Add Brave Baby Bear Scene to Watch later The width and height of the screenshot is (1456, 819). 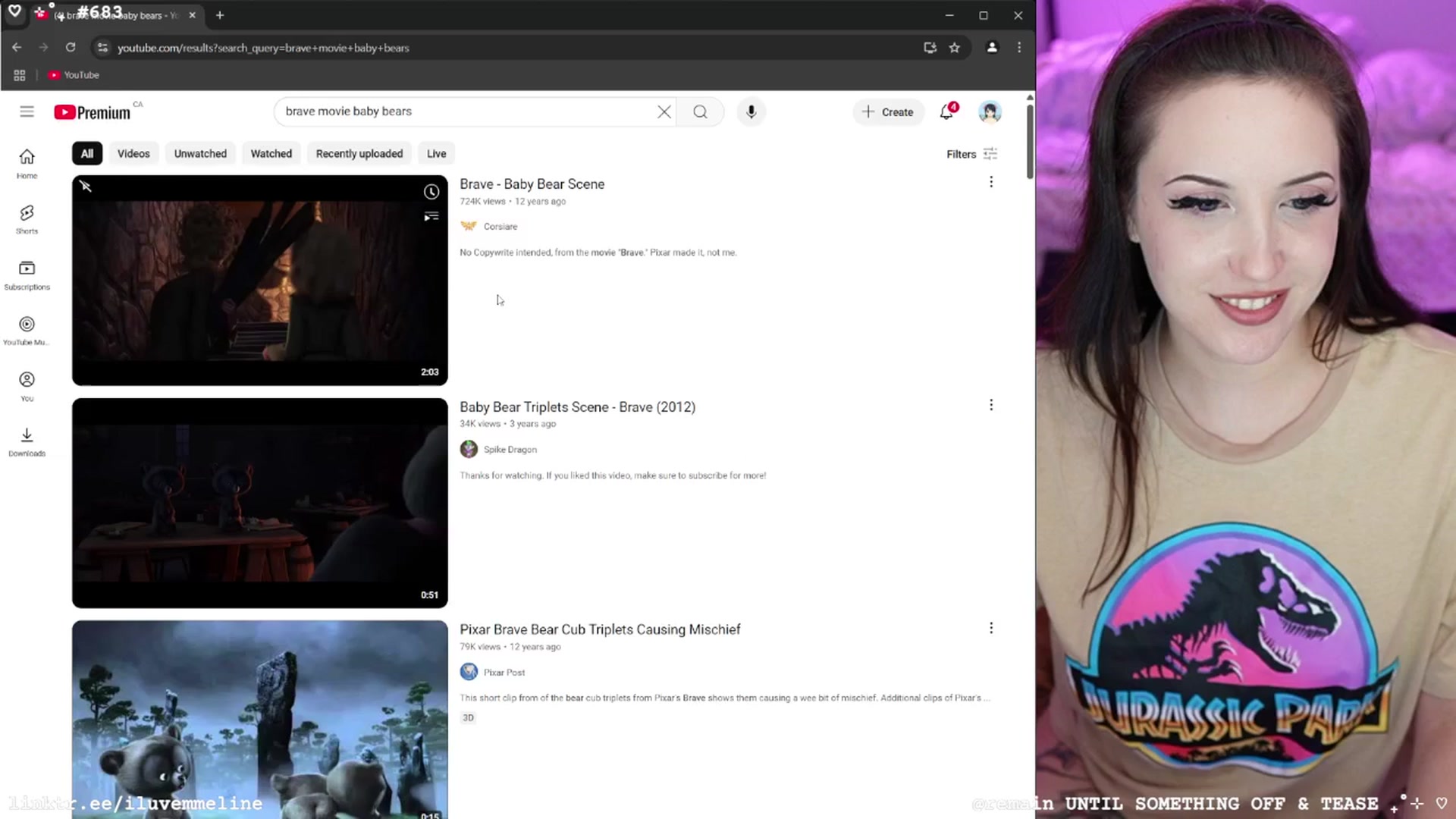pyautogui.click(x=431, y=192)
